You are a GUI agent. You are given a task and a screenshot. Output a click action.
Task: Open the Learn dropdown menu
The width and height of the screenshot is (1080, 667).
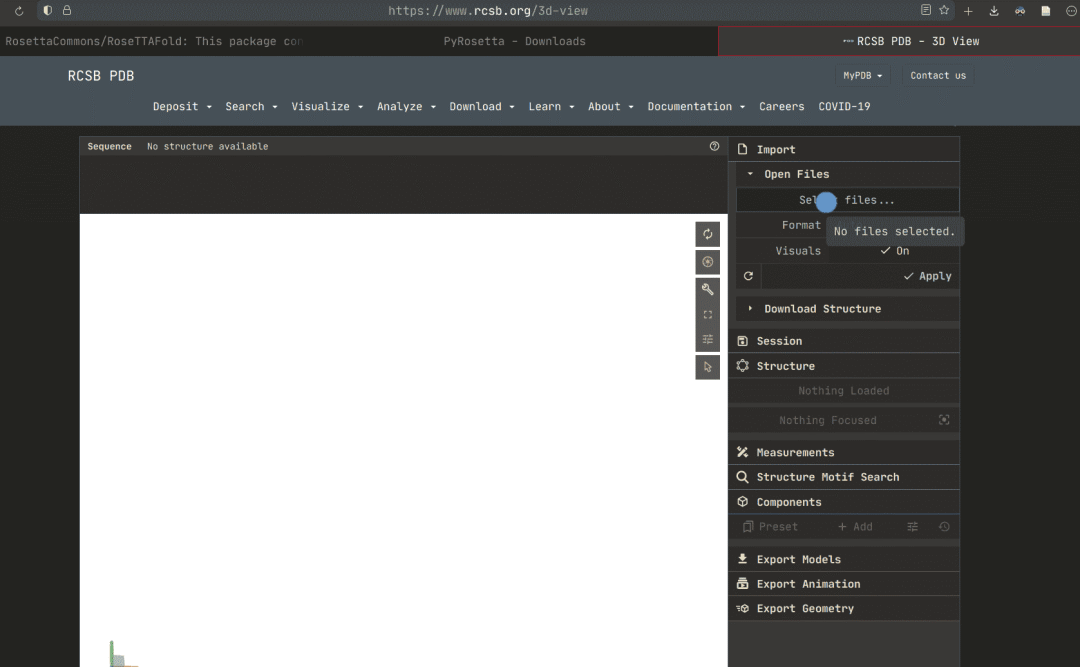click(x=551, y=106)
